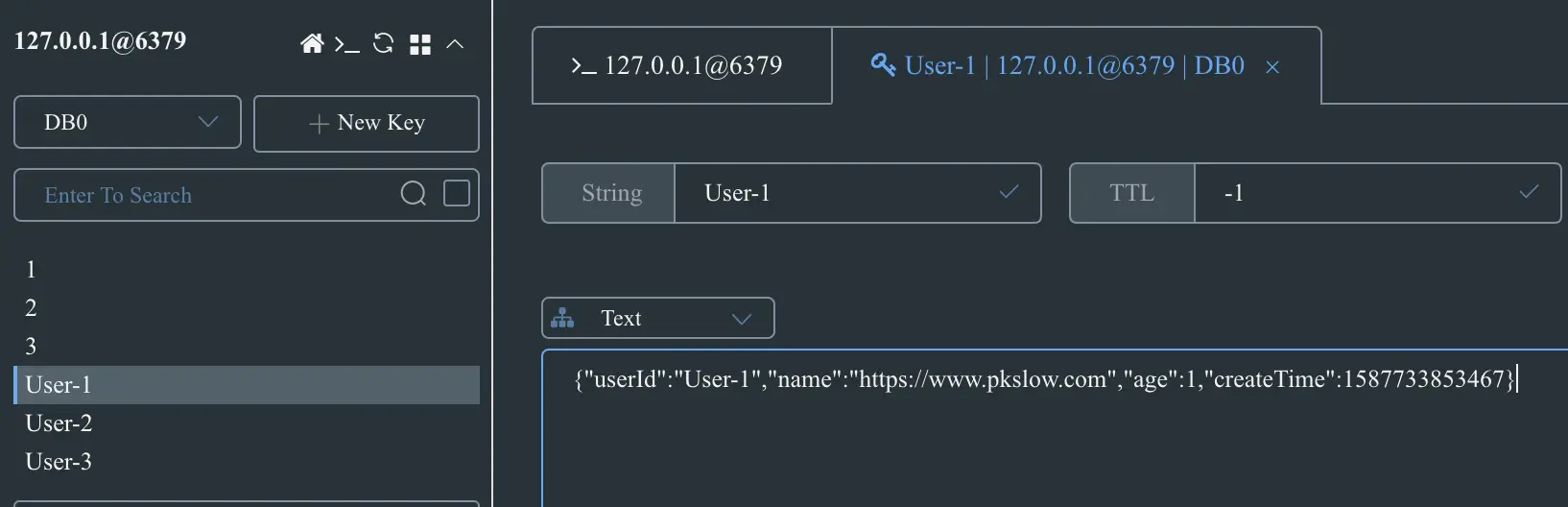Image resolution: width=1568 pixels, height=507 pixels.
Task: Save the TTL value with the checkmark
Action: [x=1529, y=192]
